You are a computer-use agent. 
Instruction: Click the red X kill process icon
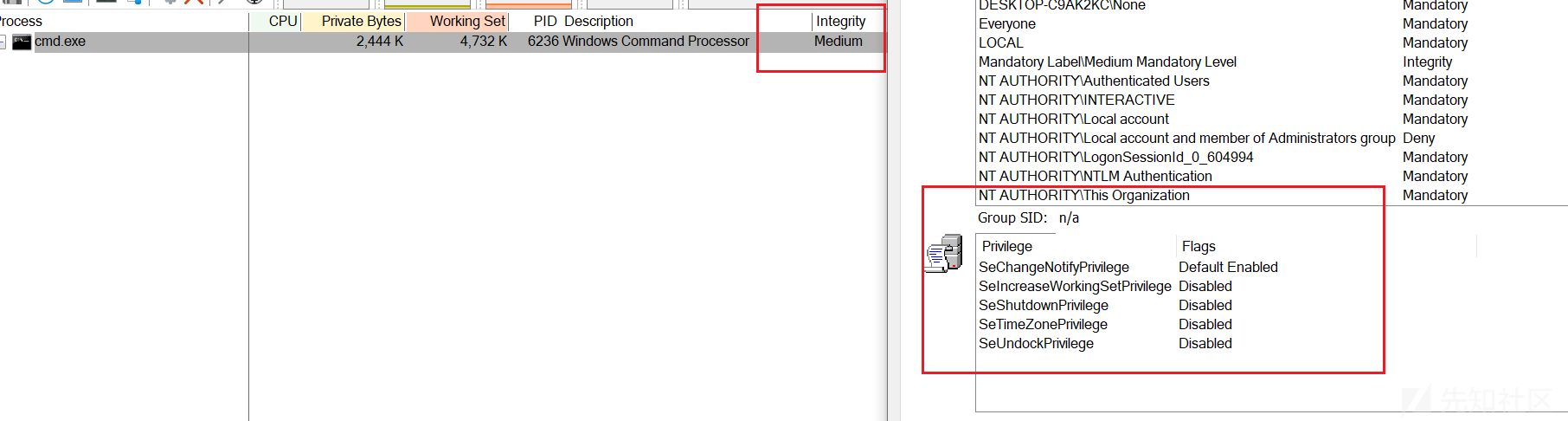pyautogui.click(x=194, y=3)
